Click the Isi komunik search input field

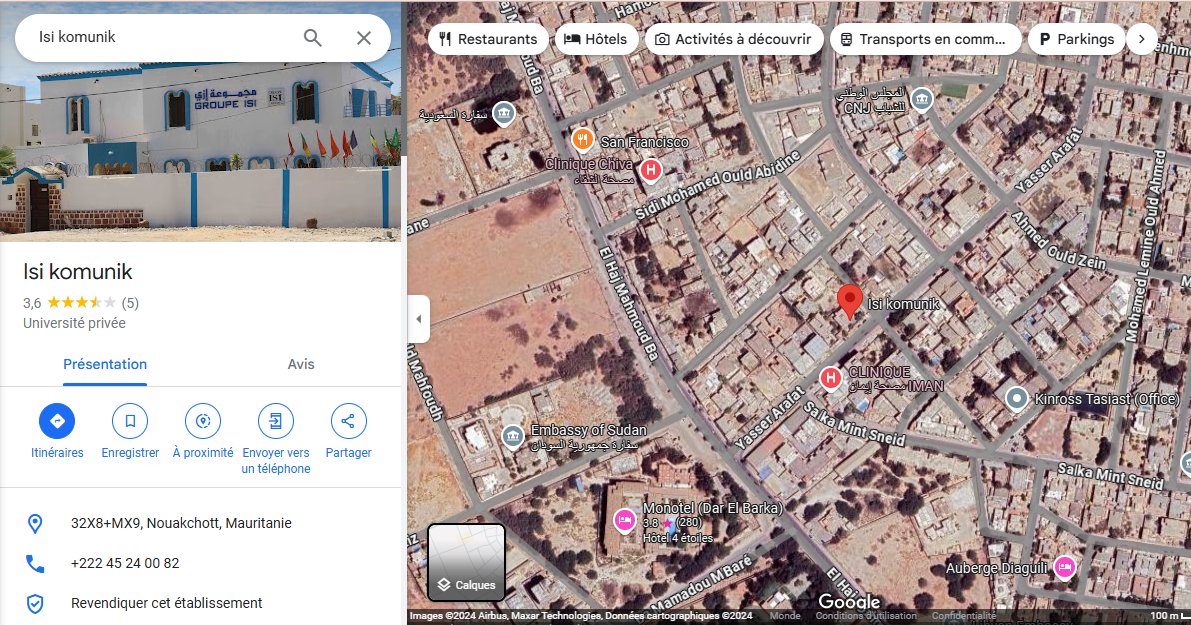(x=160, y=37)
